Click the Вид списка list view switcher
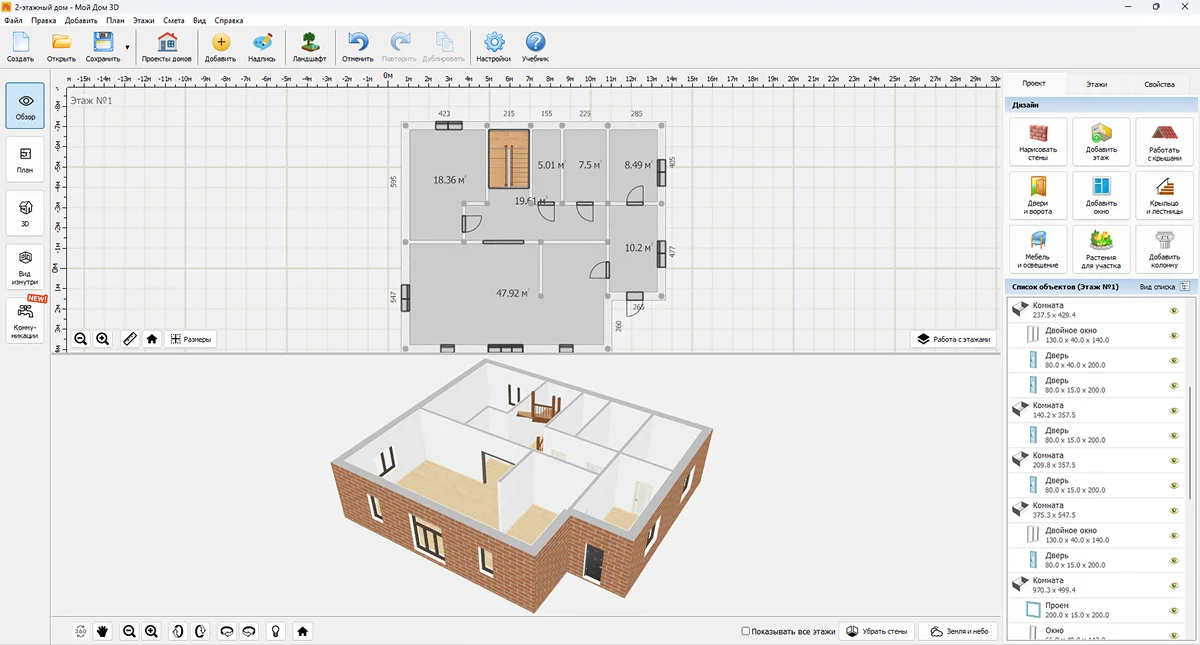Screen dimensions: 1200x645 tap(1165, 287)
